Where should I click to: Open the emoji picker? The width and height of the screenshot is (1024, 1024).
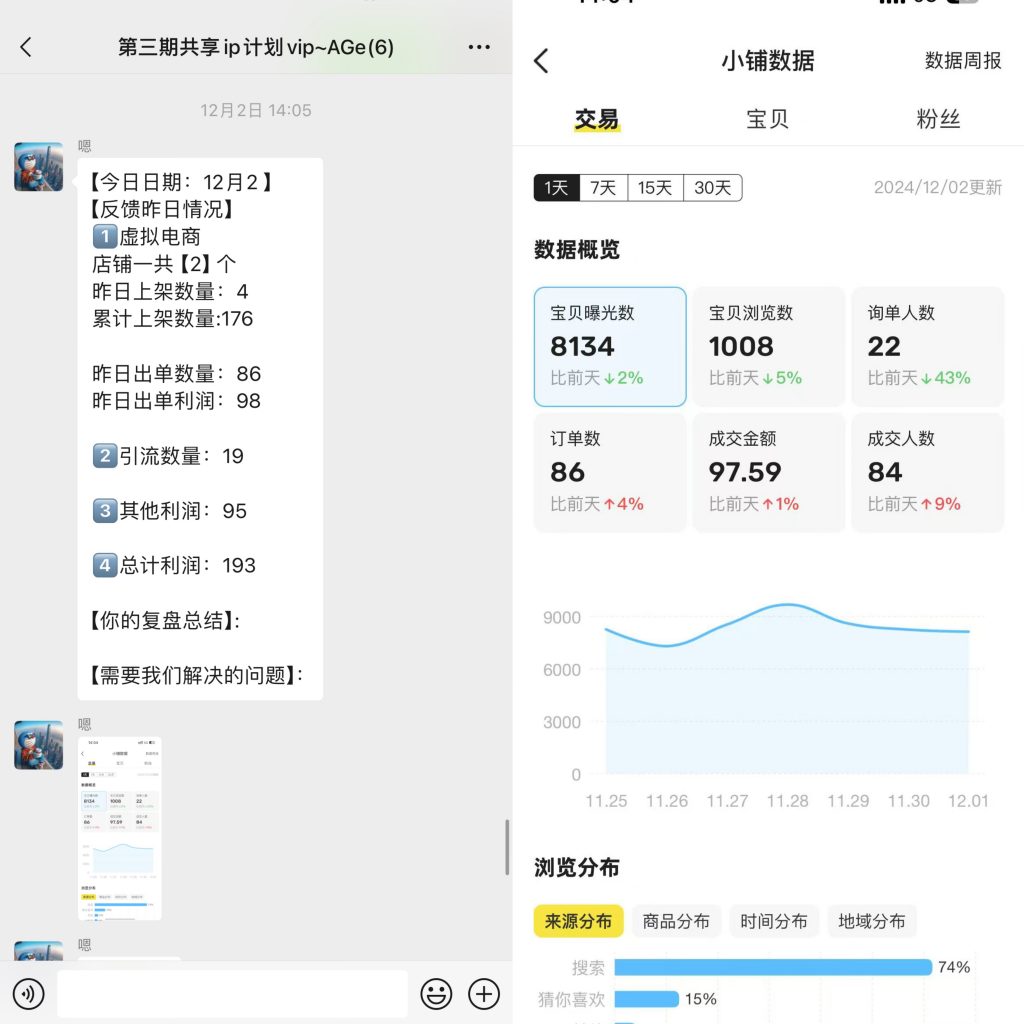point(437,994)
